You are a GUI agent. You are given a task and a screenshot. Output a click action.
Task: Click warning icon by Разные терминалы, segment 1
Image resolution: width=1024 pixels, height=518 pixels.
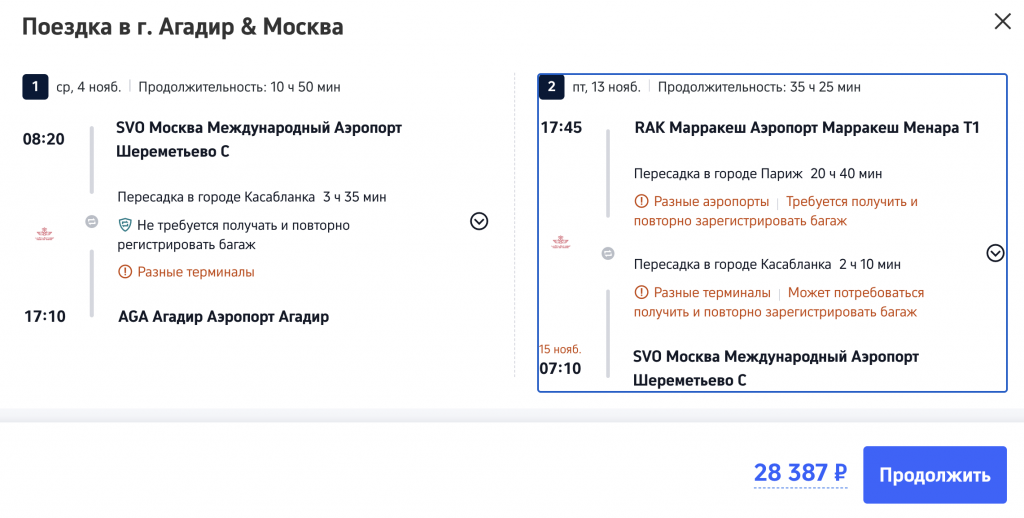pyautogui.click(x=125, y=272)
